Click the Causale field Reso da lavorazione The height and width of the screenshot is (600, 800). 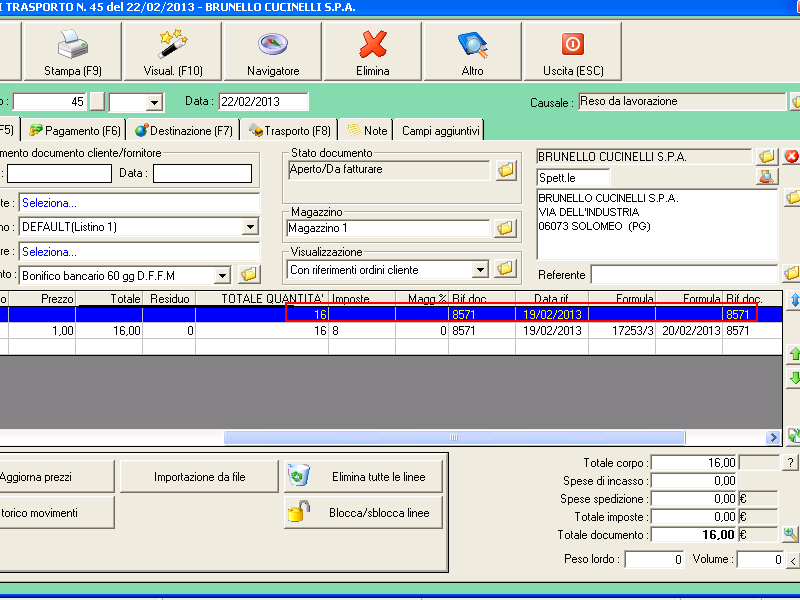click(x=682, y=101)
